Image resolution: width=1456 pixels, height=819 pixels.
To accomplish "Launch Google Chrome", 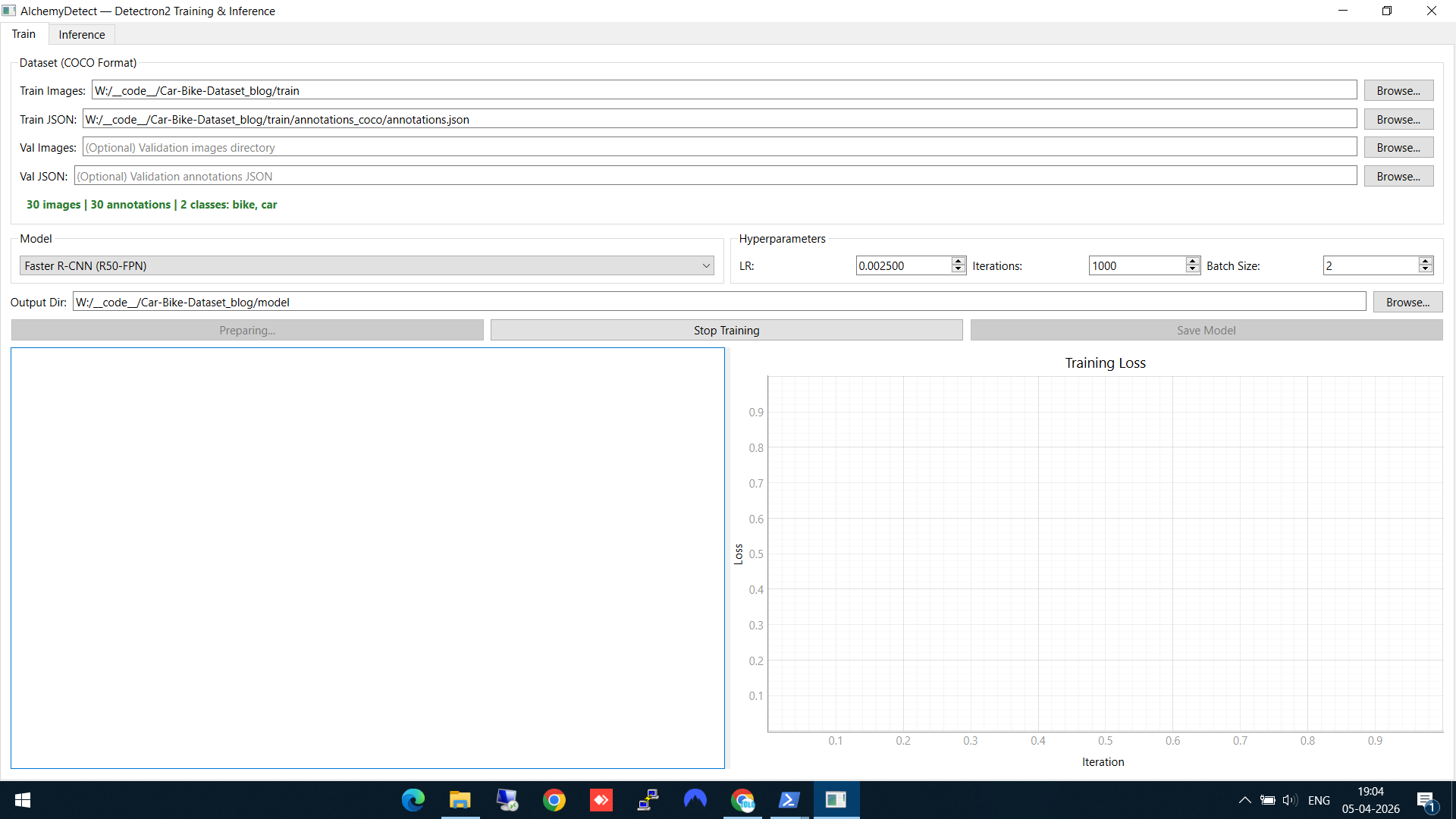I will [x=554, y=800].
